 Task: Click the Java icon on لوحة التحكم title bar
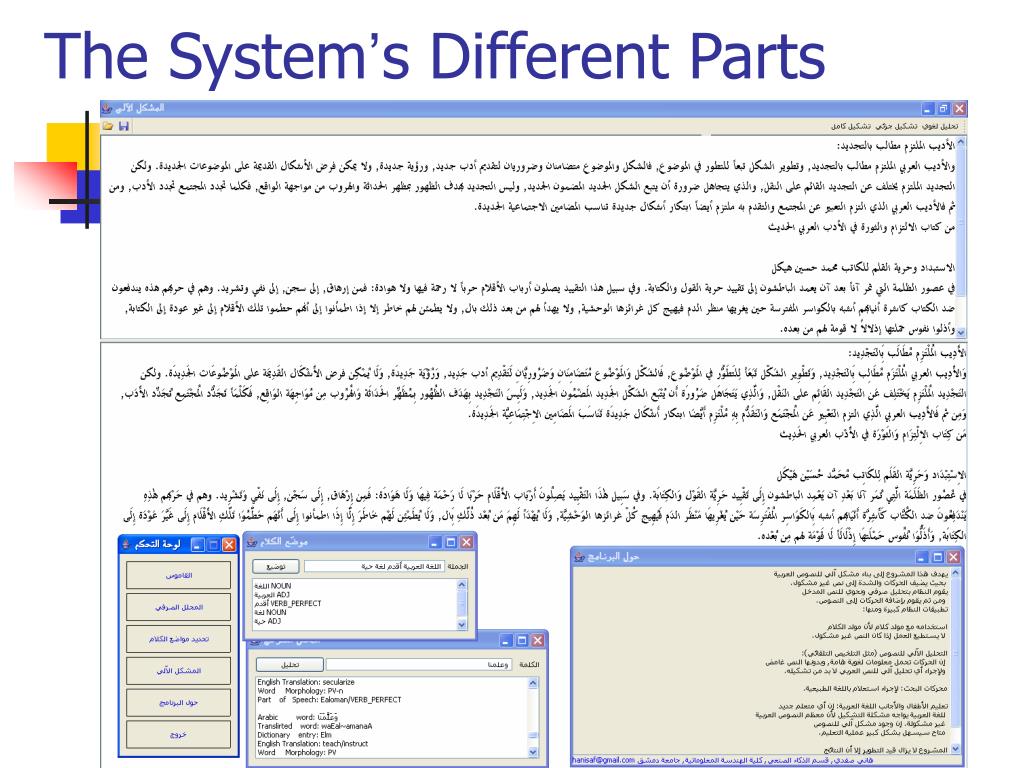coord(126,545)
